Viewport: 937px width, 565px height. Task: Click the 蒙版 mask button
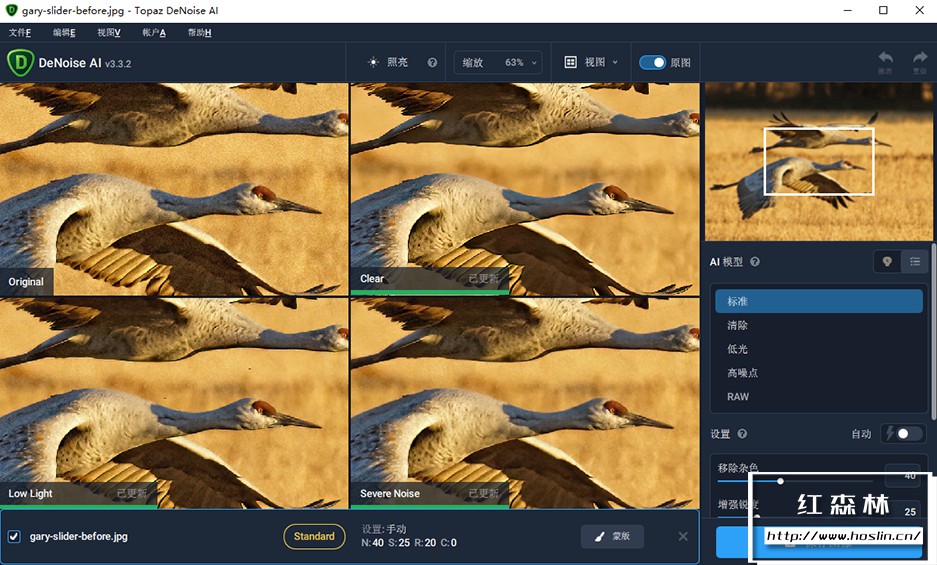point(613,536)
